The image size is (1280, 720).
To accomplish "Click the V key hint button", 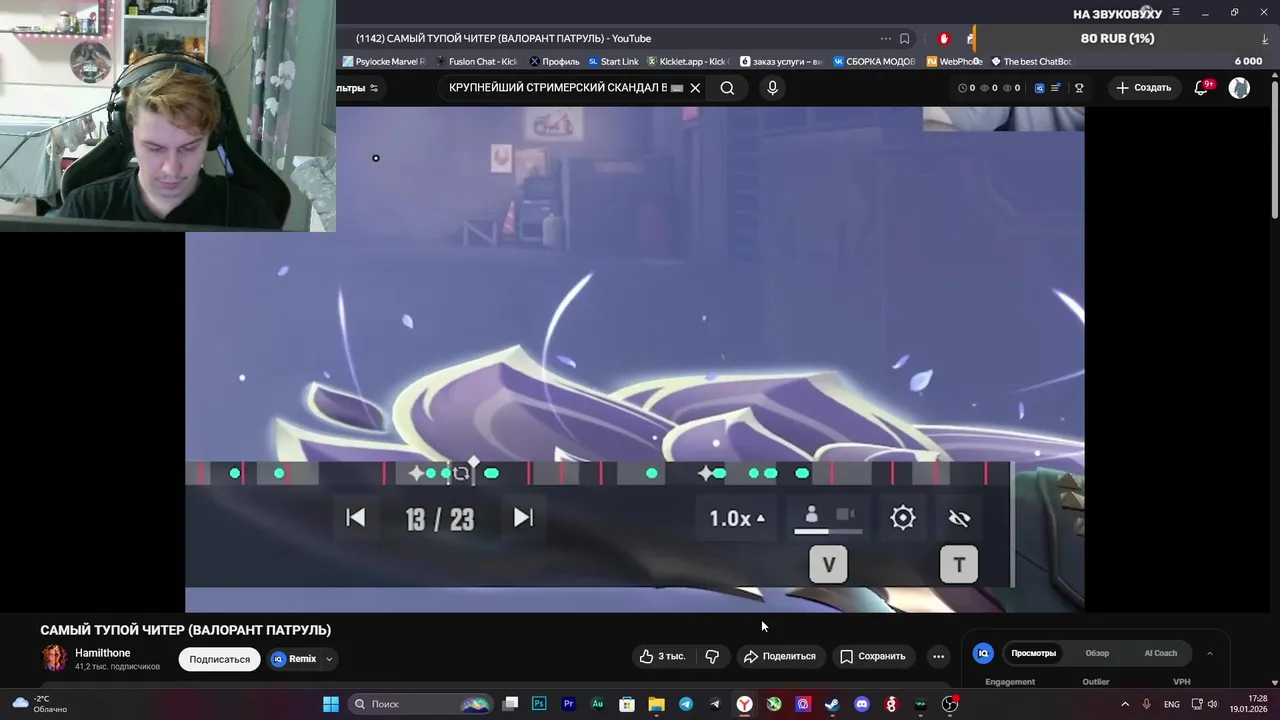I will click(x=828, y=565).
